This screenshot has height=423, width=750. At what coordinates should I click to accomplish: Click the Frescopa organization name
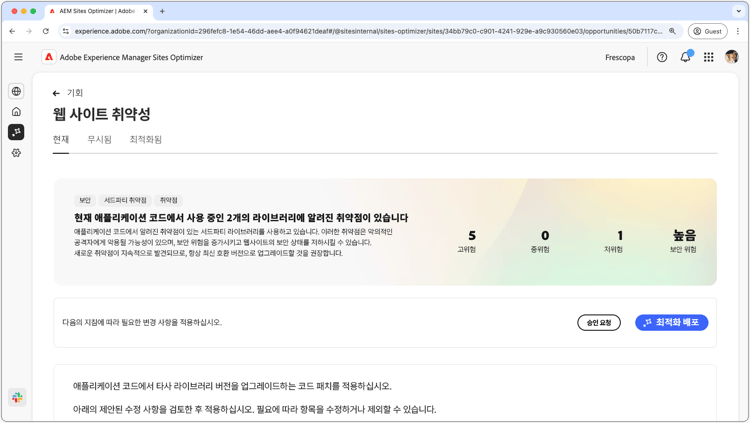pyautogui.click(x=620, y=57)
